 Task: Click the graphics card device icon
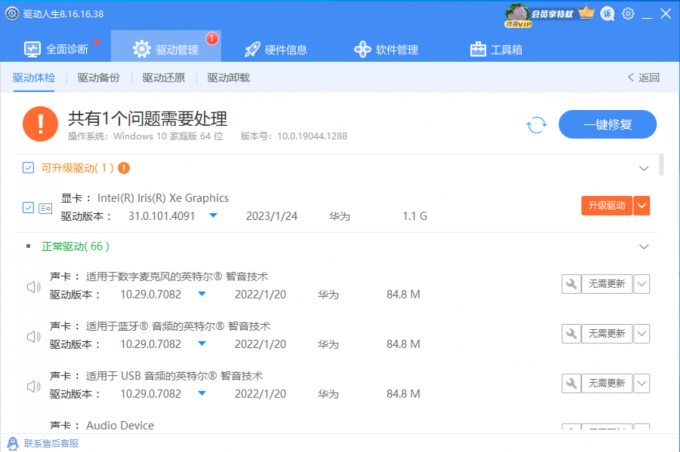click(x=45, y=209)
